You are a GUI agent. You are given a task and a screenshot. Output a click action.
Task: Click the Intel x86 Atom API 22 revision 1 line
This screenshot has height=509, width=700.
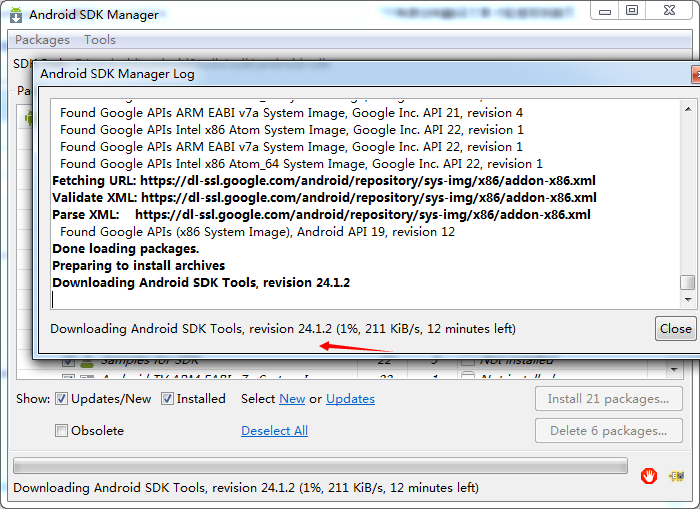point(292,130)
